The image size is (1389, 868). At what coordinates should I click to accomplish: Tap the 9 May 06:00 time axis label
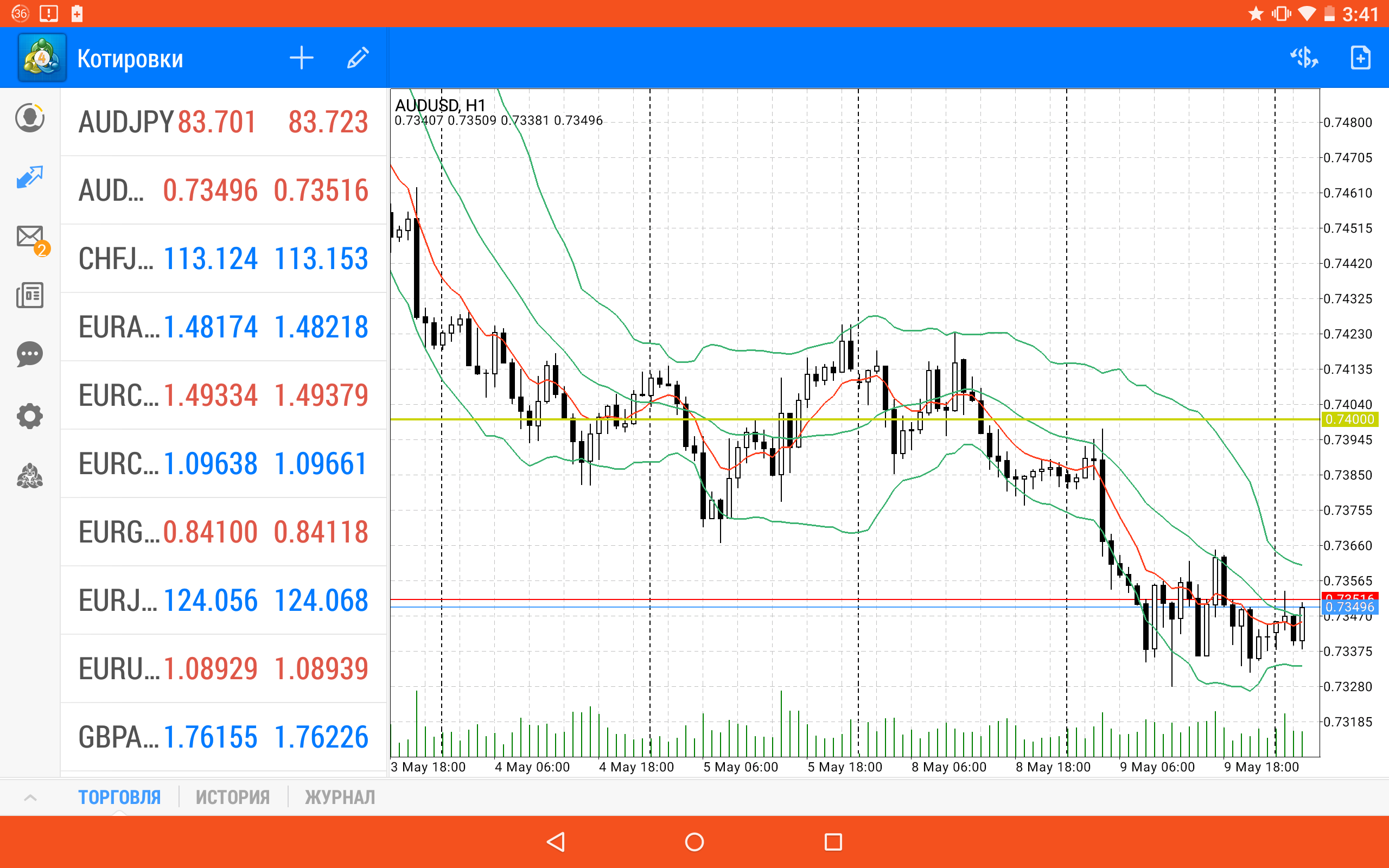coord(1157,767)
